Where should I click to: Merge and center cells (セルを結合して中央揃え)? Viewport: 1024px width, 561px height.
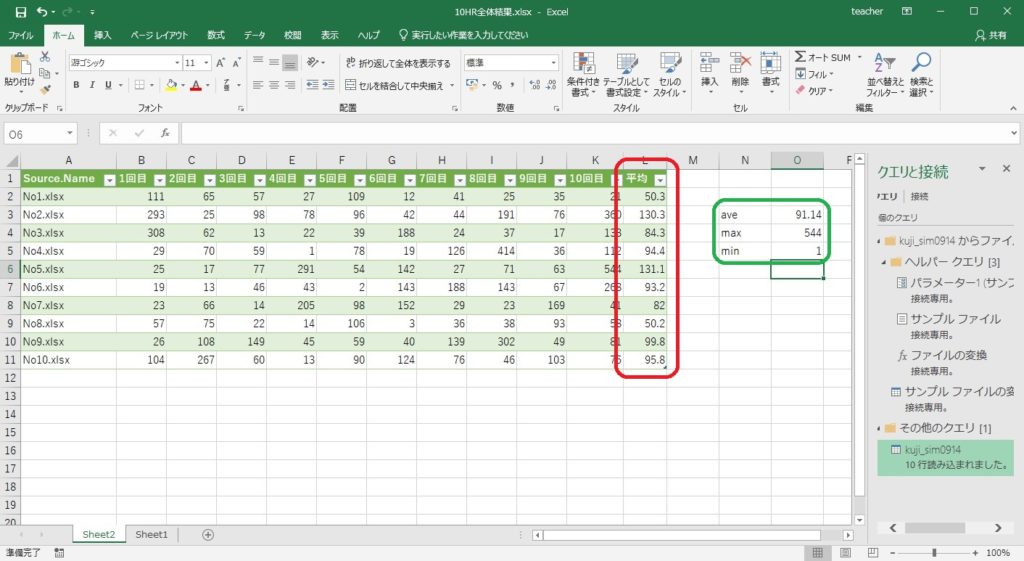394,86
